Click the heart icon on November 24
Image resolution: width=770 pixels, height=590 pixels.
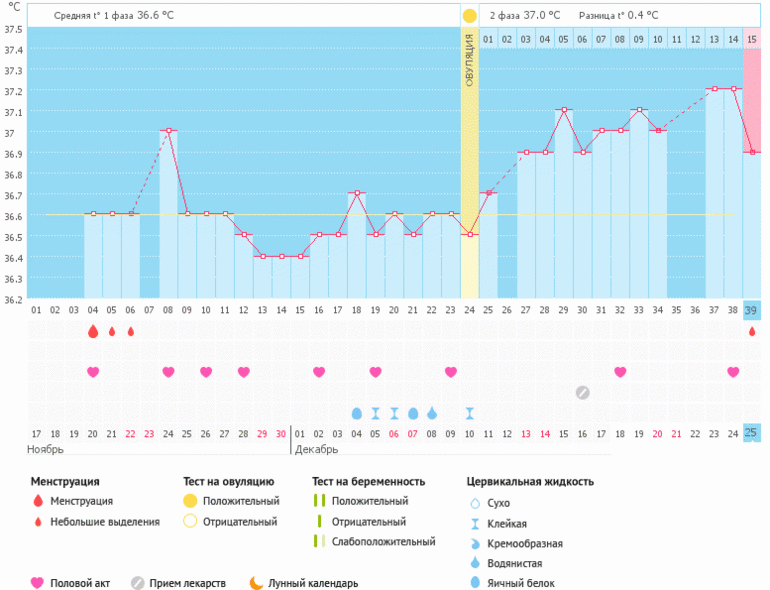168,372
